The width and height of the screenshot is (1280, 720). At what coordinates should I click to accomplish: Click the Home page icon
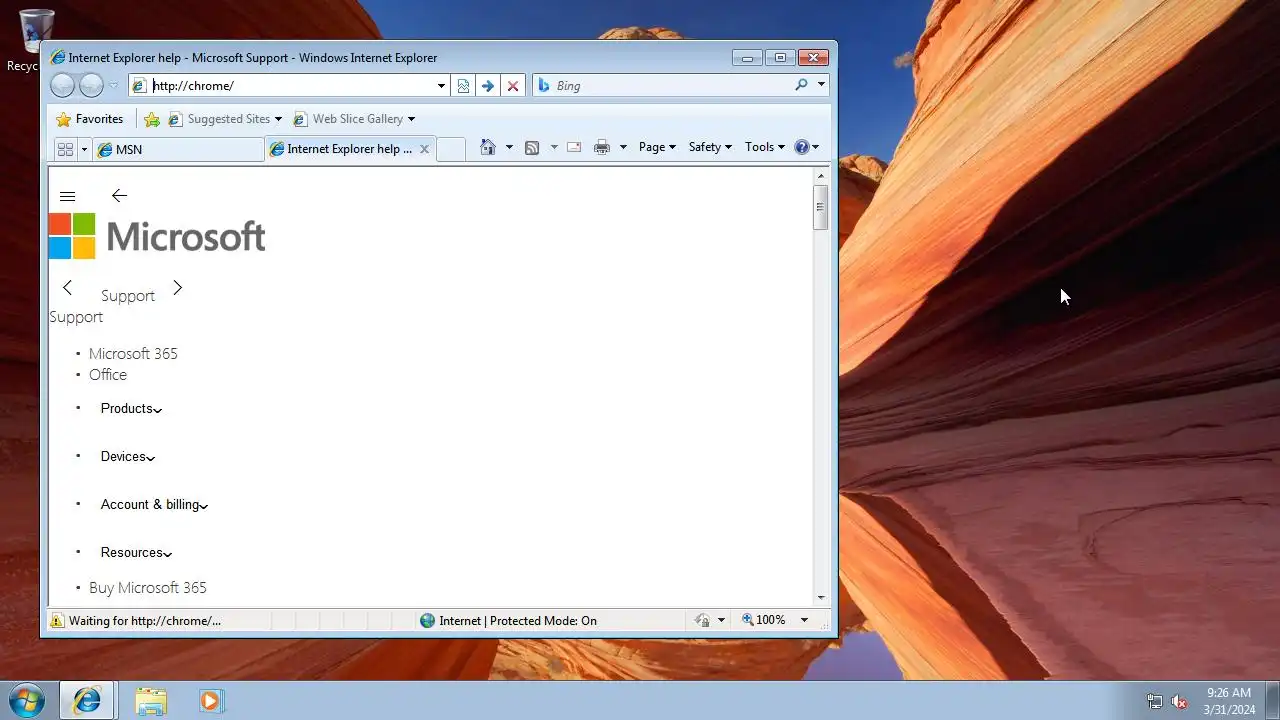(x=488, y=147)
